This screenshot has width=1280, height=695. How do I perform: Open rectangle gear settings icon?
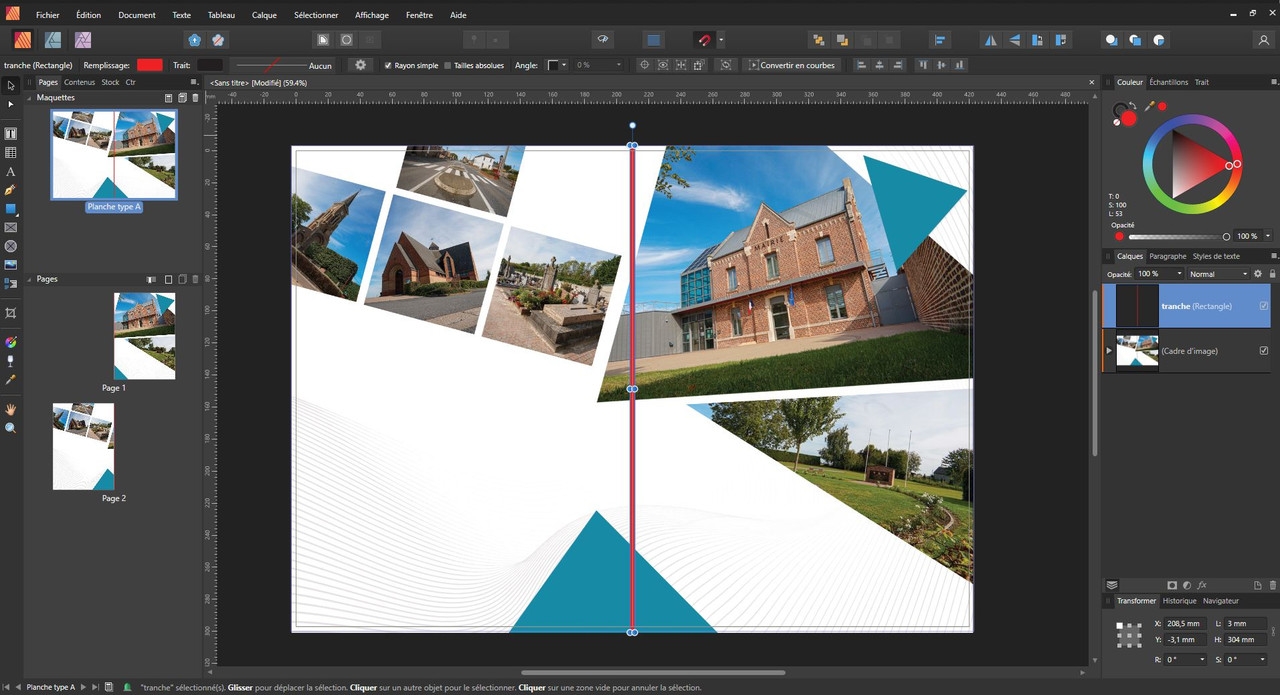coord(361,65)
